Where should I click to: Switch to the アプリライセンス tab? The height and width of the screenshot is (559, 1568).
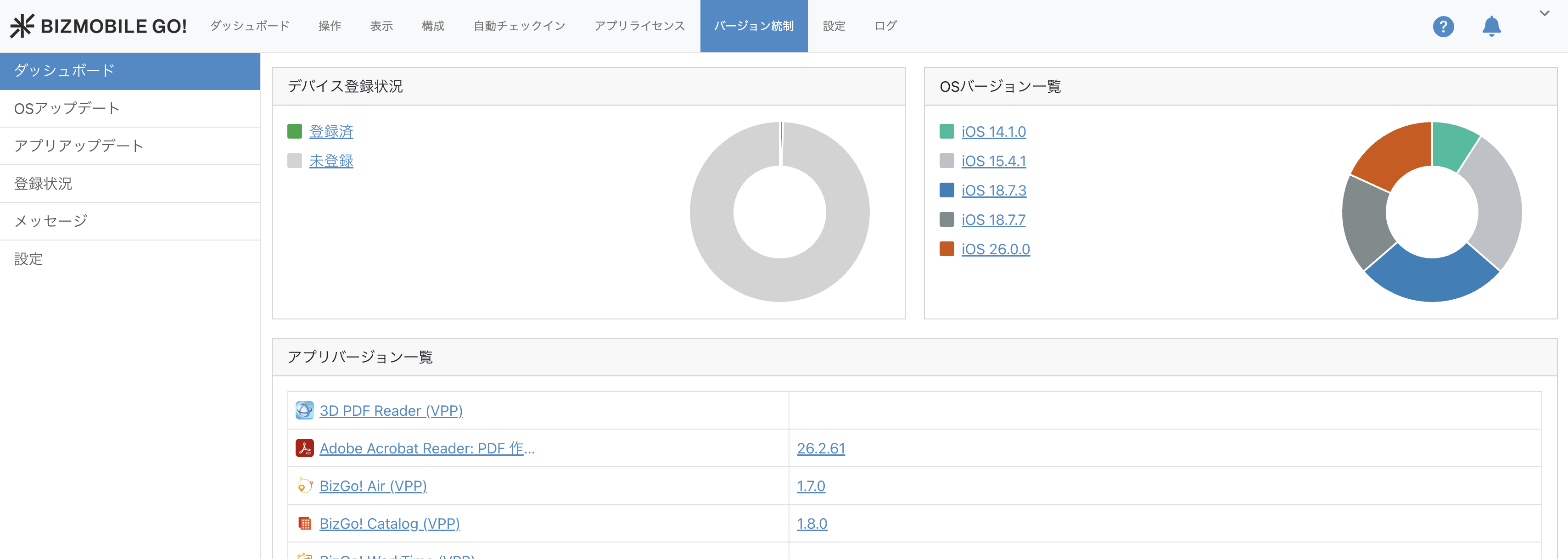(x=639, y=26)
